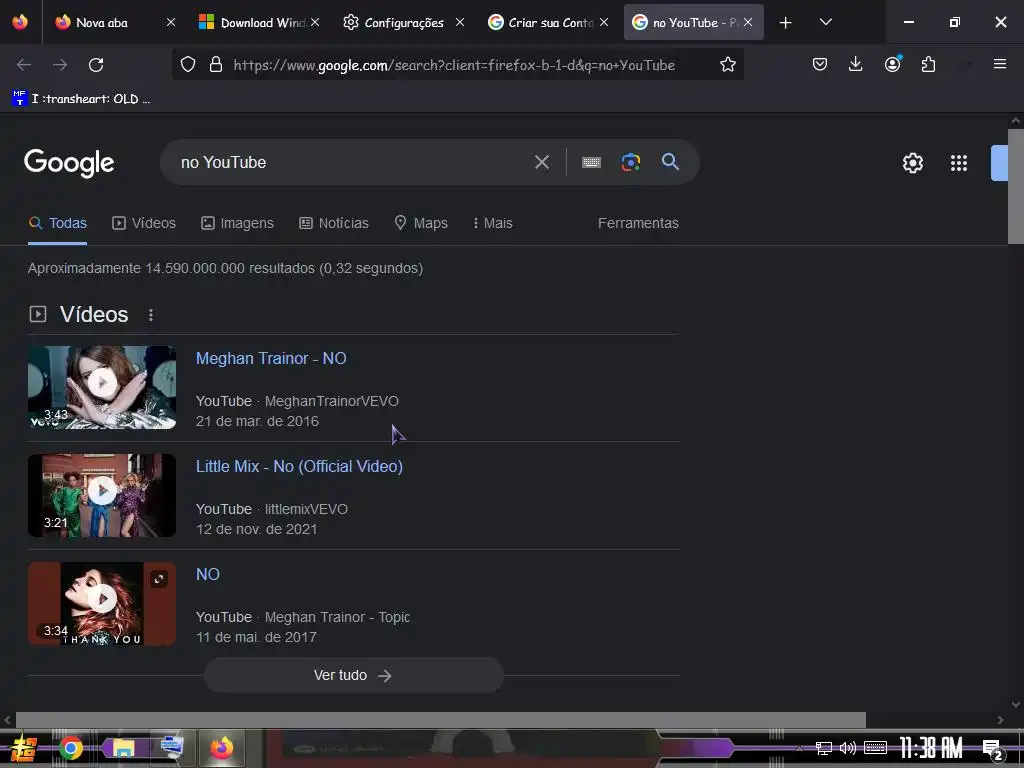Open the I :transheart: OLD bookmark
This screenshot has height=768, width=1024.
[81, 99]
